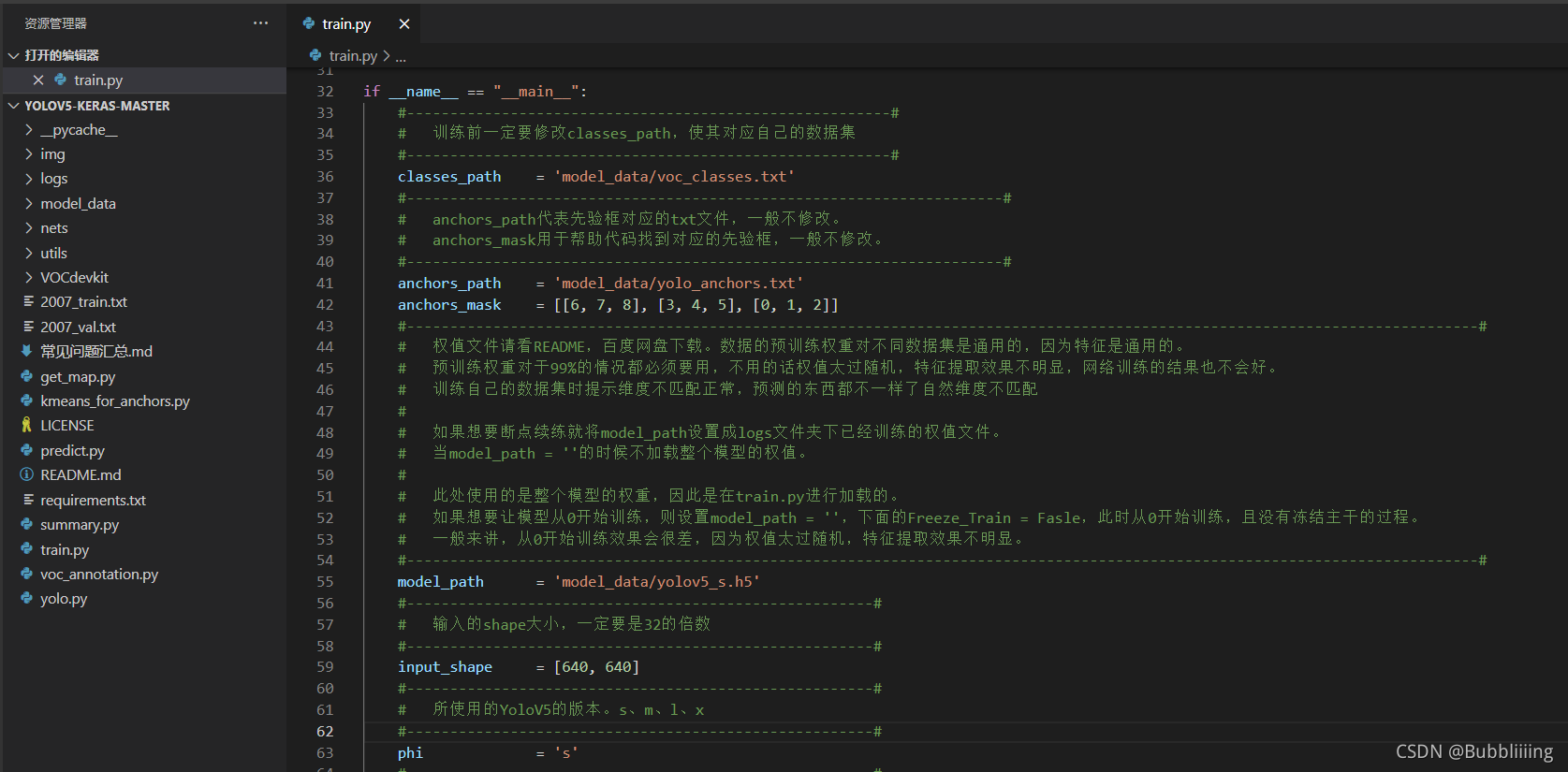The image size is (1568, 772).
Task: Expand the nets folder
Action: 29,228
